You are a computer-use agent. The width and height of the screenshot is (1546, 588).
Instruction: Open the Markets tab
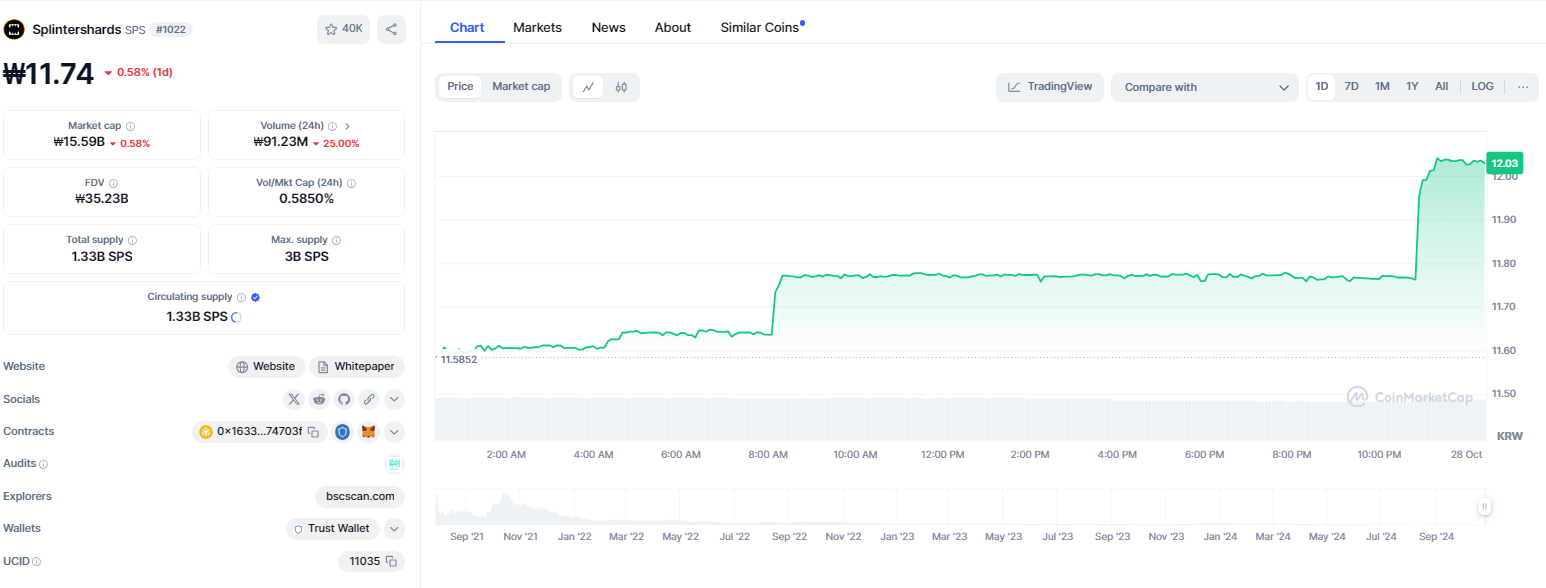[537, 27]
